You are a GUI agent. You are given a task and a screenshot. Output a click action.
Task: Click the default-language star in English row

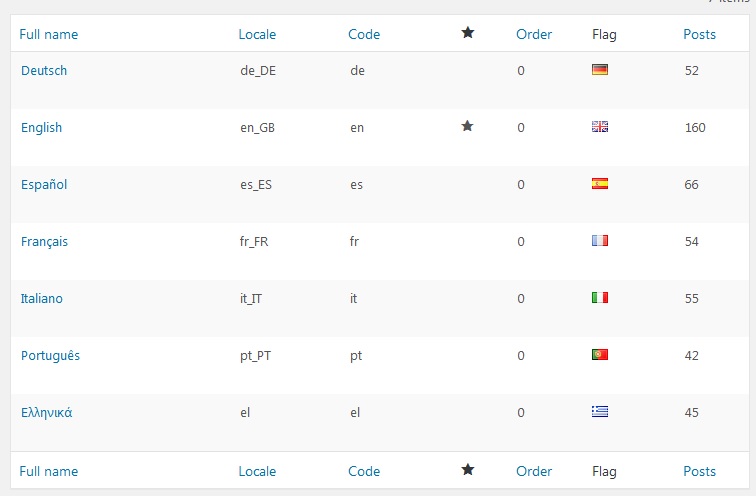[x=467, y=126]
